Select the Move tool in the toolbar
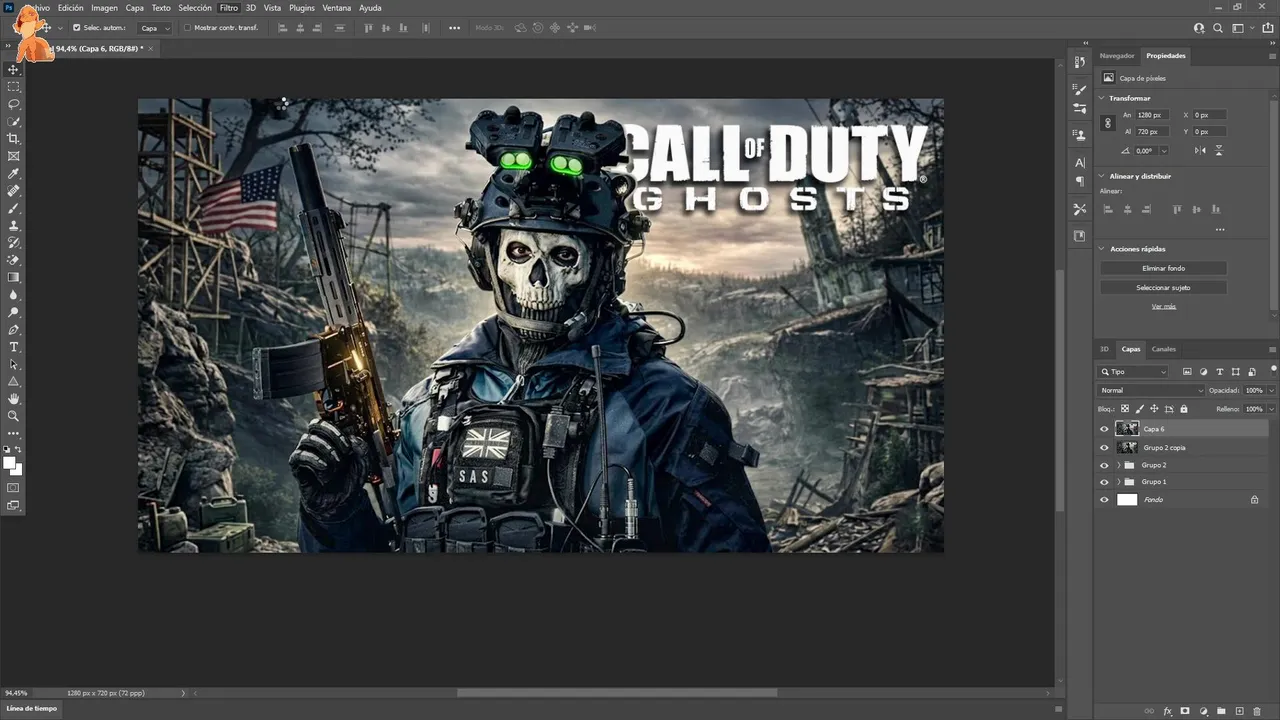 click(x=14, y=69)
